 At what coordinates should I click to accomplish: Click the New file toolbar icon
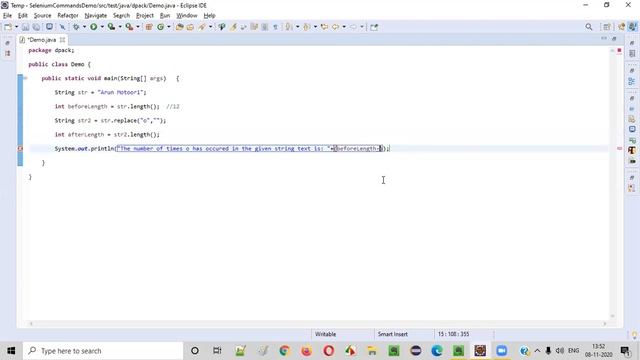coord(8,27)
